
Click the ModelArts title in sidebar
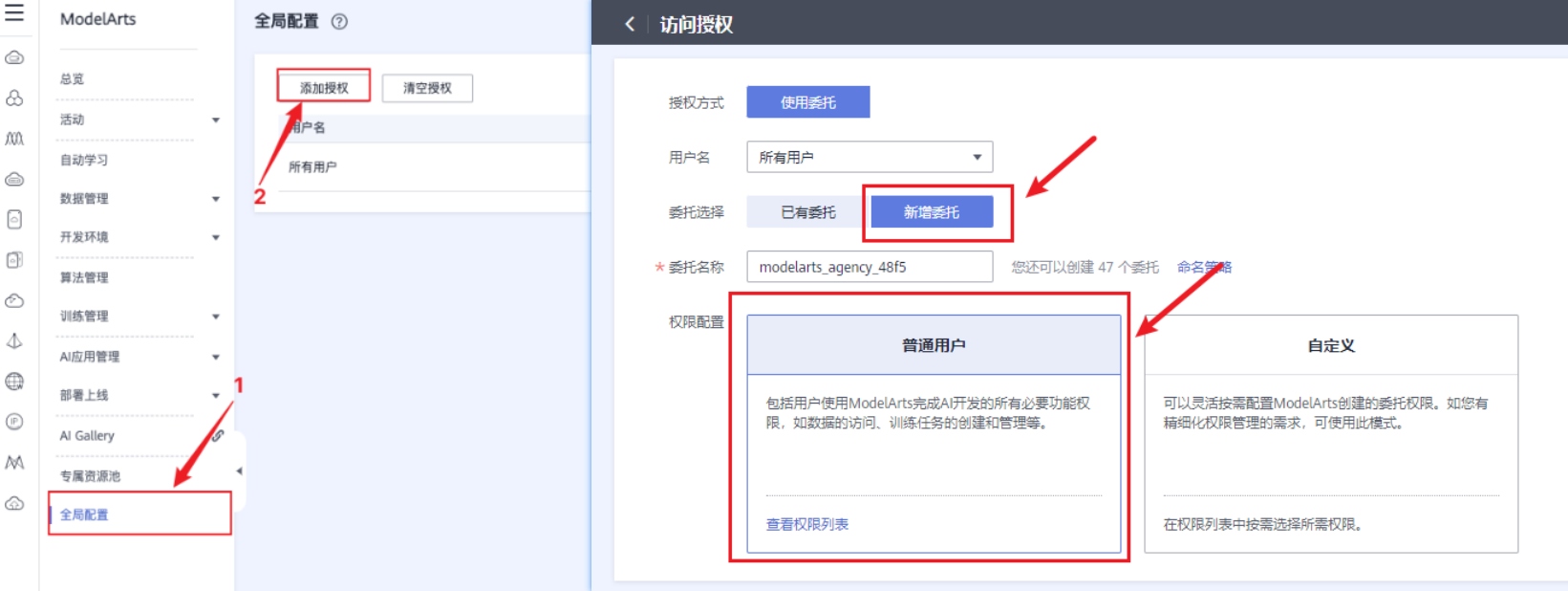coord(98,19)
